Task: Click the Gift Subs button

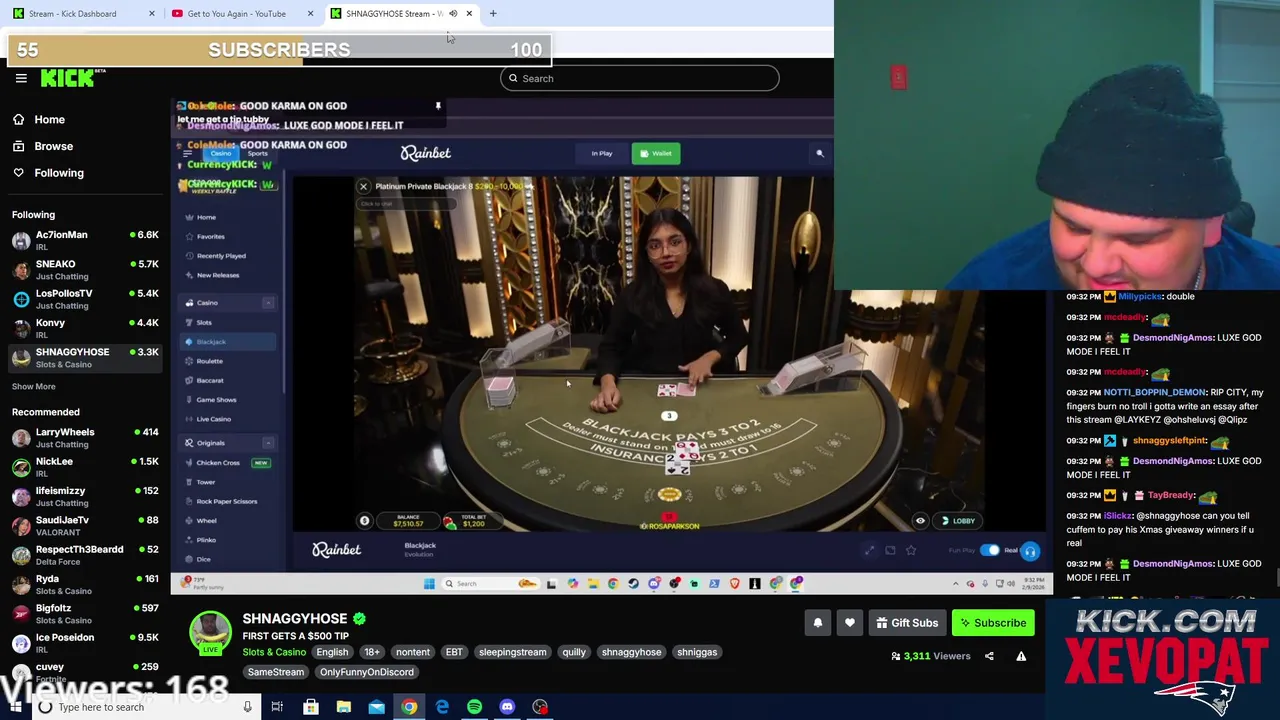Action: click(x=907, y=623)
